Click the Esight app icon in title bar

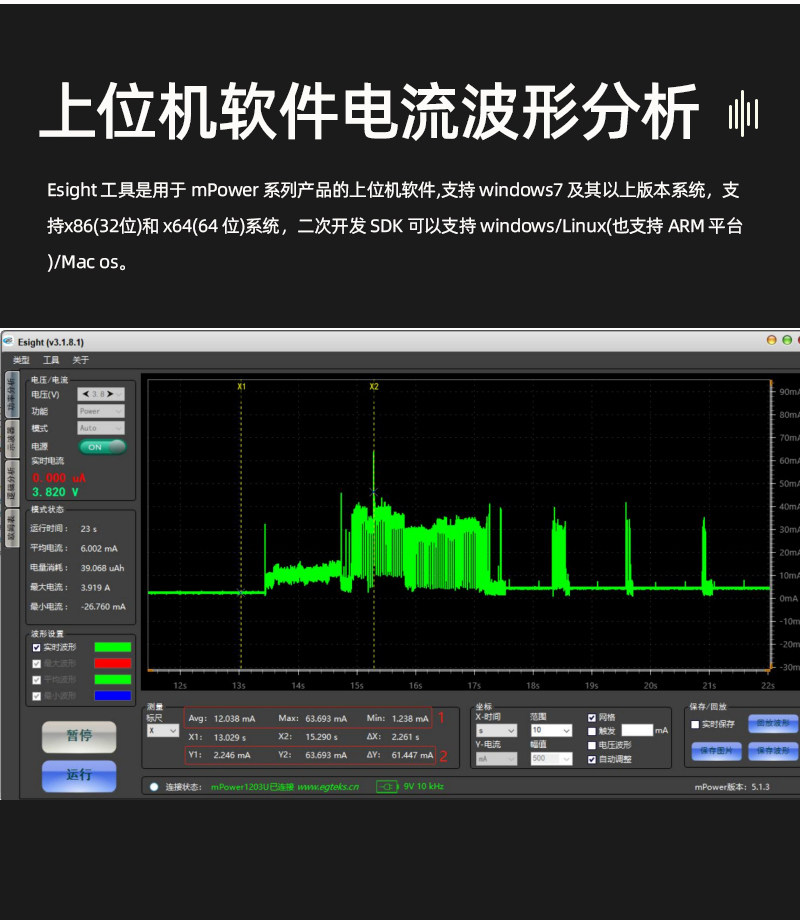8,341
